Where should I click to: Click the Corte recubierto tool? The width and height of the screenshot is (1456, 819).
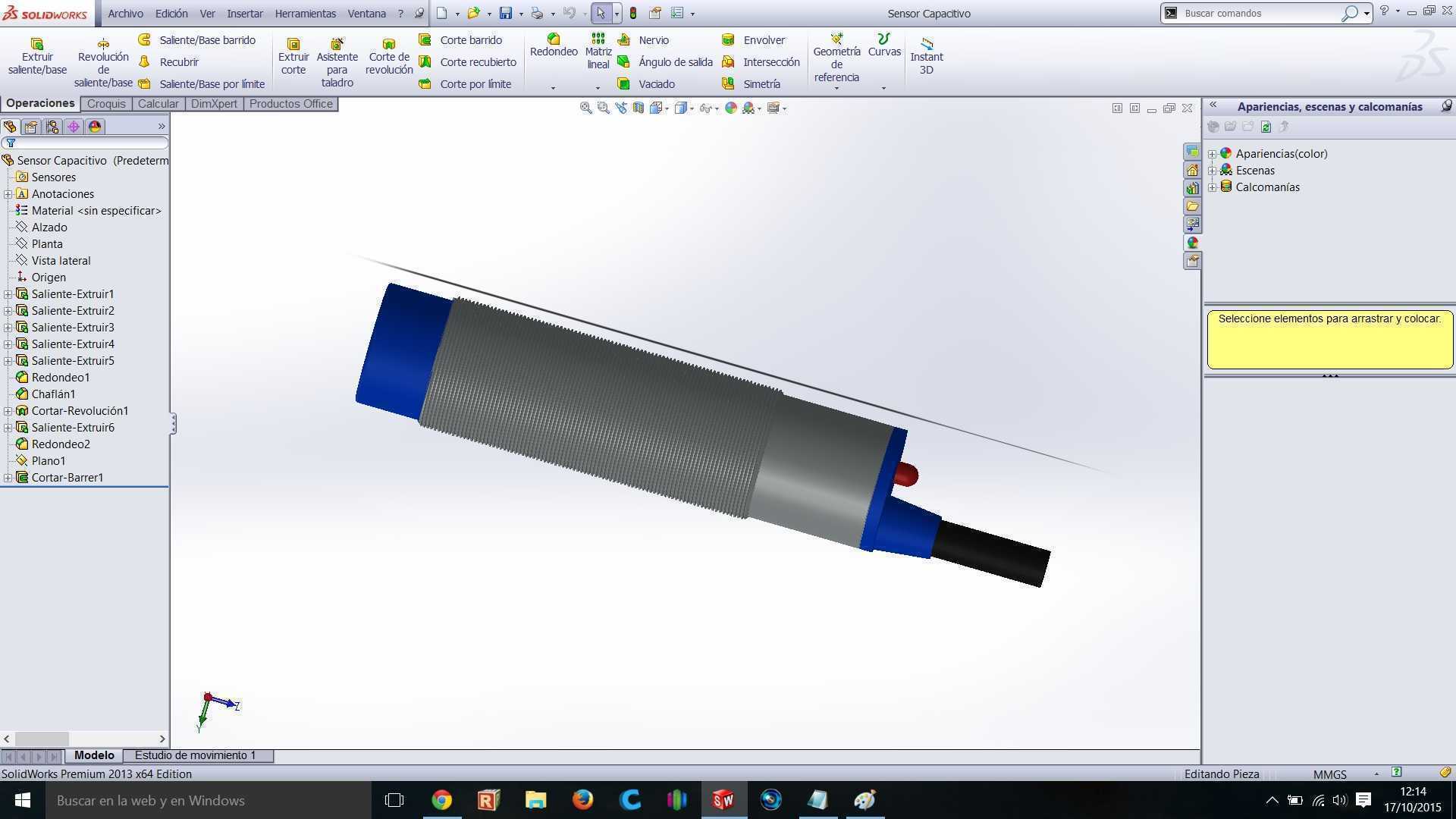click(x=468, y=62)
